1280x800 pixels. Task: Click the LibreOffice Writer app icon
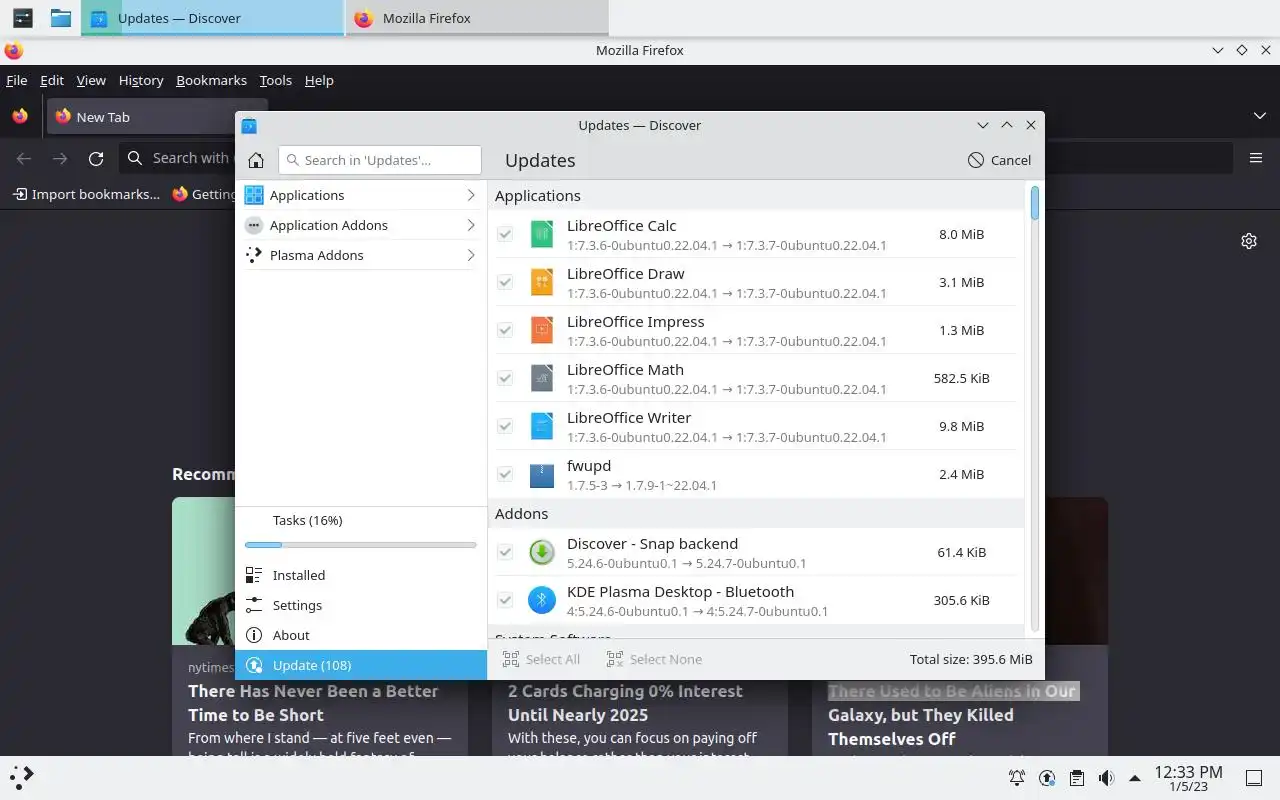tap(541, 426)
